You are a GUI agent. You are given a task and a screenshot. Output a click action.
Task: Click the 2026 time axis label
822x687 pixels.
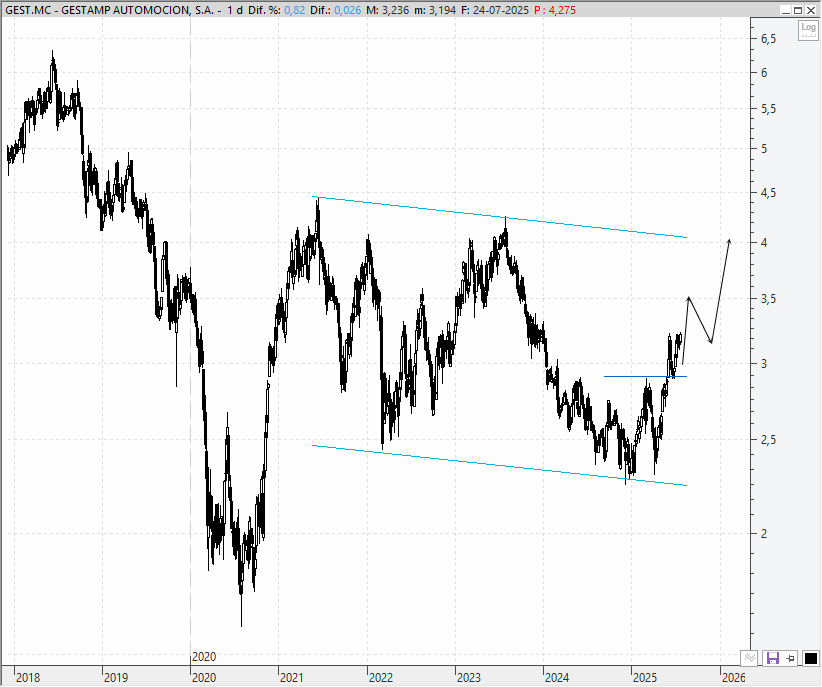(x=733, y=678)
